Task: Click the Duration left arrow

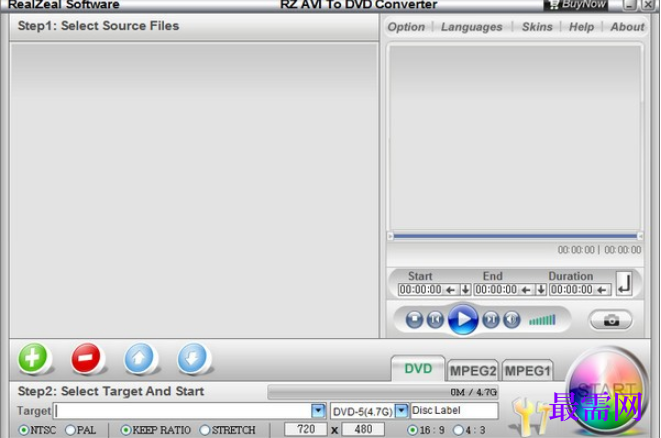Action: coord(602,290)
